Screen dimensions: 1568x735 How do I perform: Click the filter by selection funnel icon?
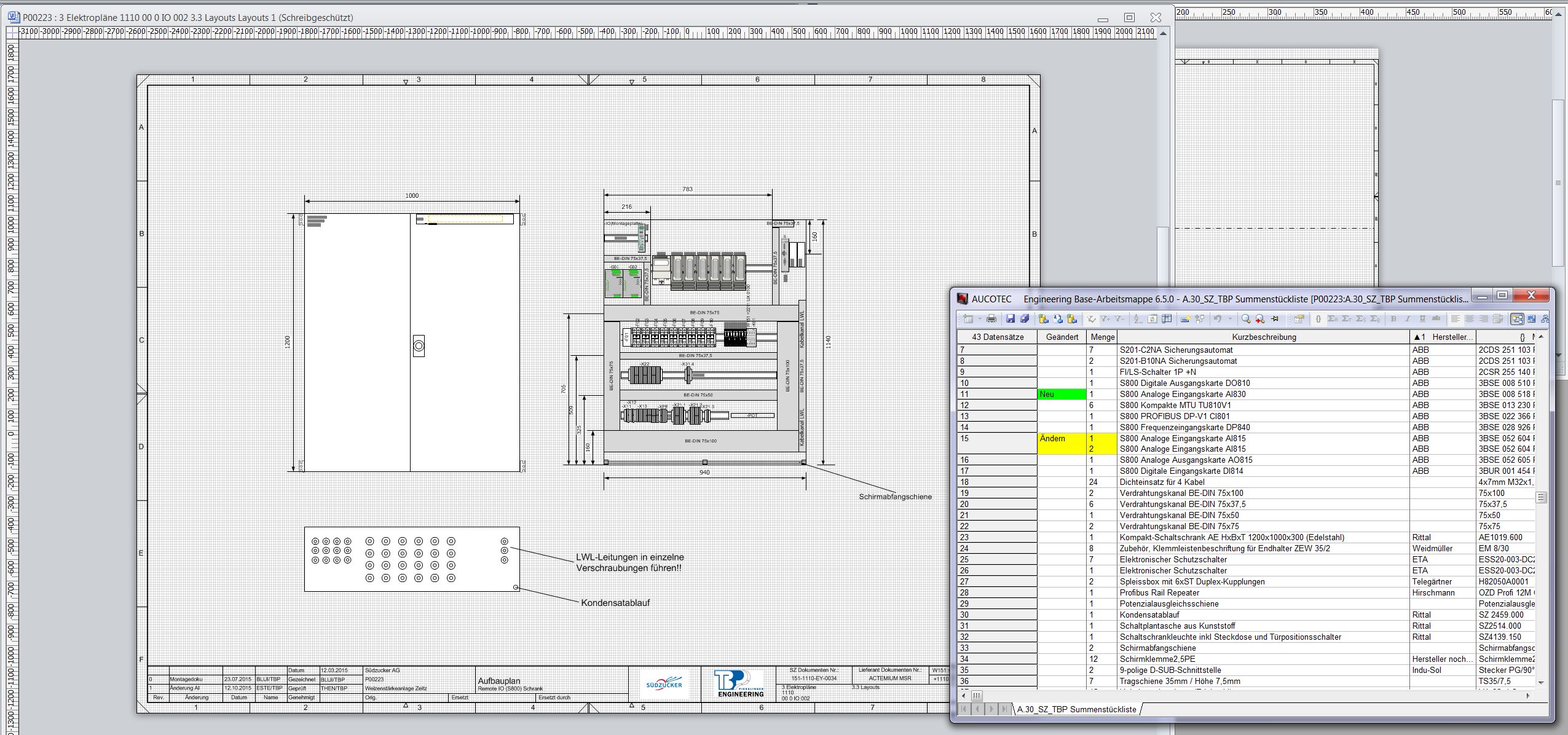coord(1091,319)
